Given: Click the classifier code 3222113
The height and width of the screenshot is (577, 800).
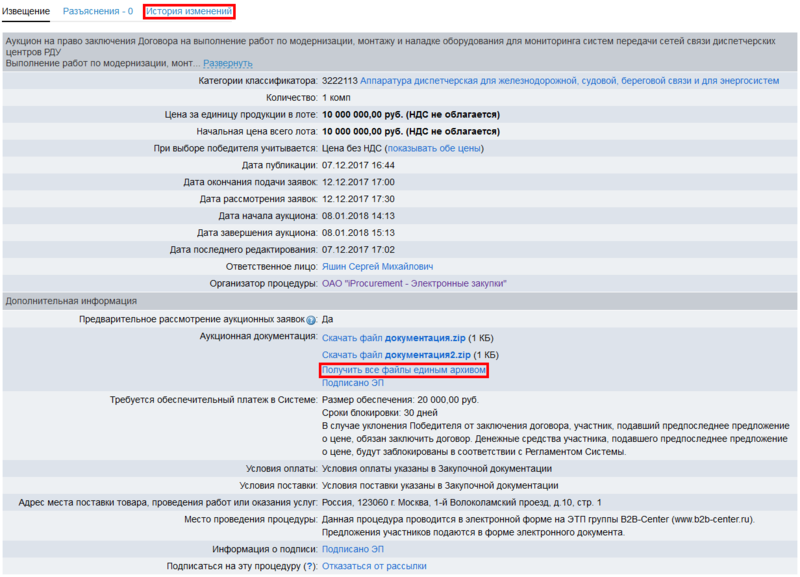Looking at the screenshot, I should [x=340, y=80].
